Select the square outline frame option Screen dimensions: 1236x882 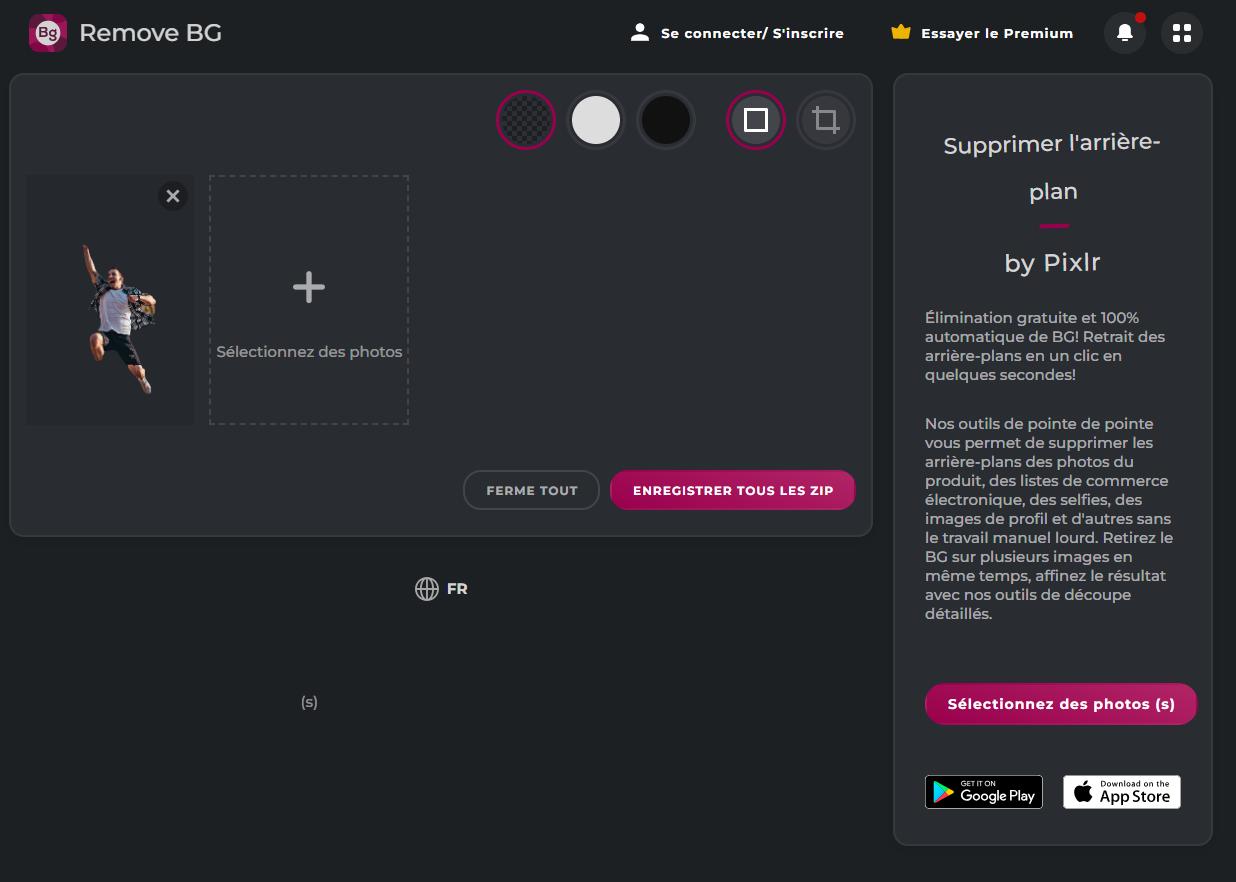point(756,120)
